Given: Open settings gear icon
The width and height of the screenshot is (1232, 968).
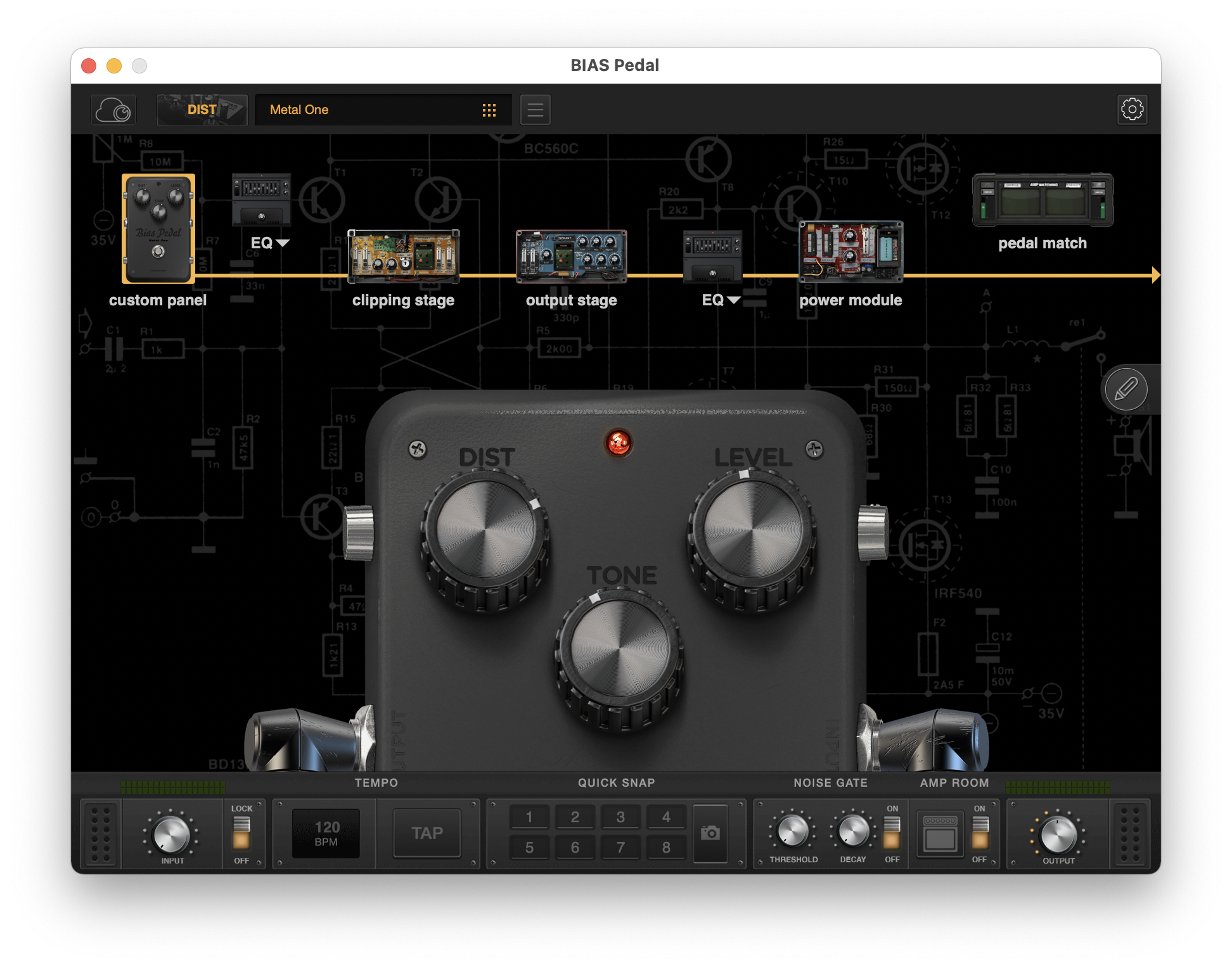Looking at the screenshot, I should tap(1132, 110).
